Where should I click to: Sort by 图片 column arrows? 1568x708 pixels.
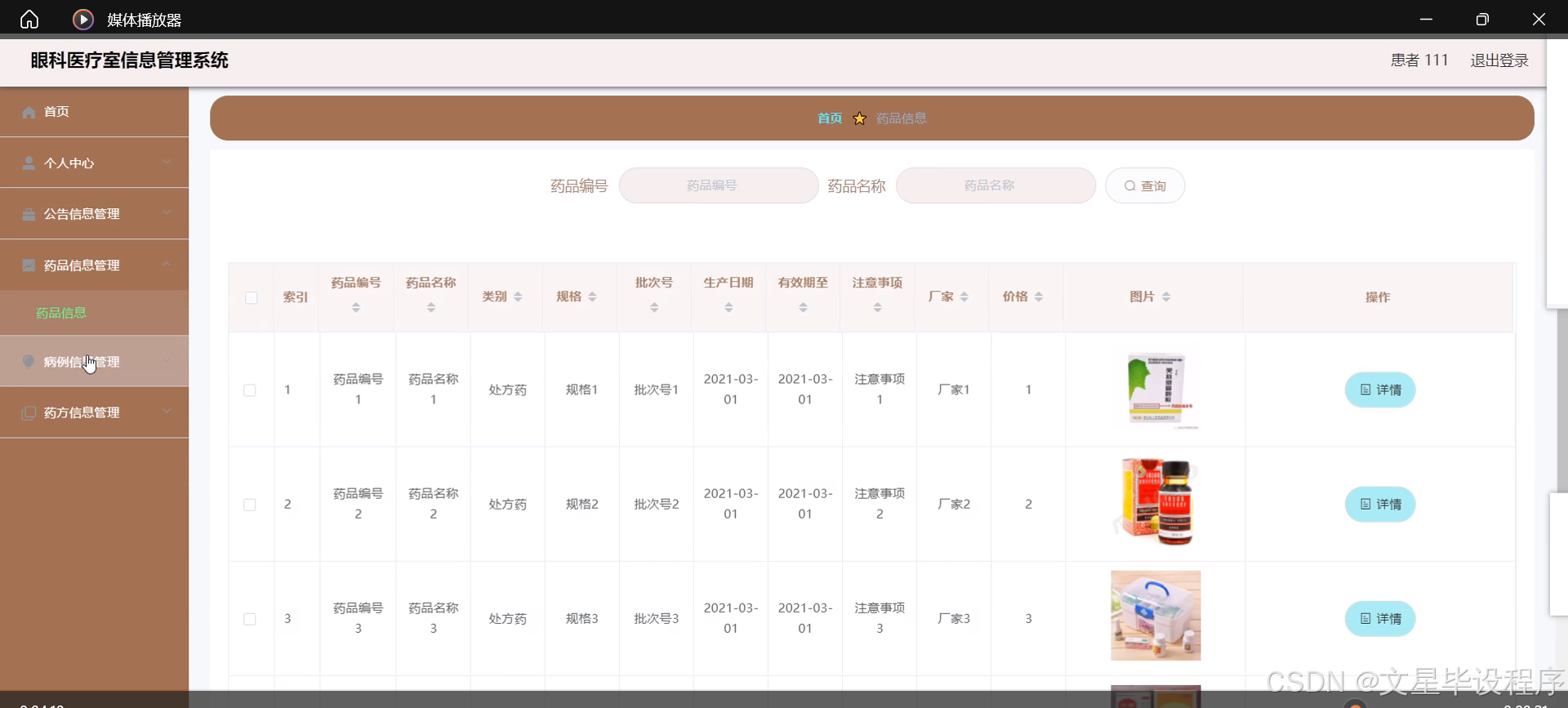(1166, 296)
